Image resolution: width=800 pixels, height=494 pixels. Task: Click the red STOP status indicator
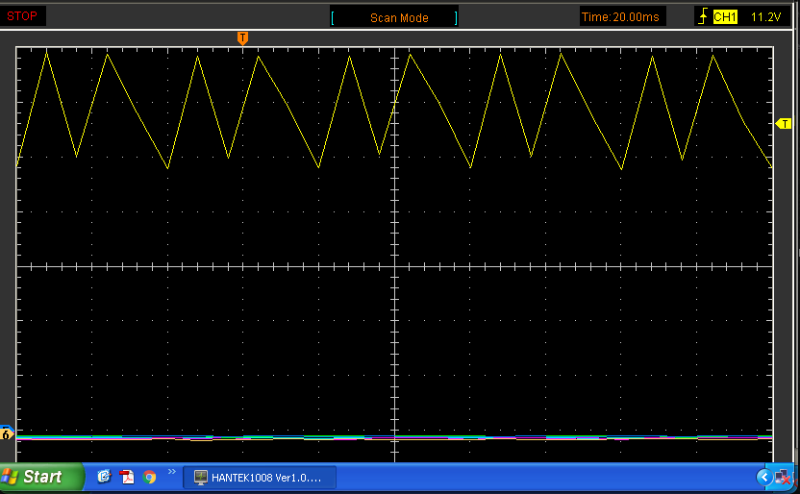(22, 16)
